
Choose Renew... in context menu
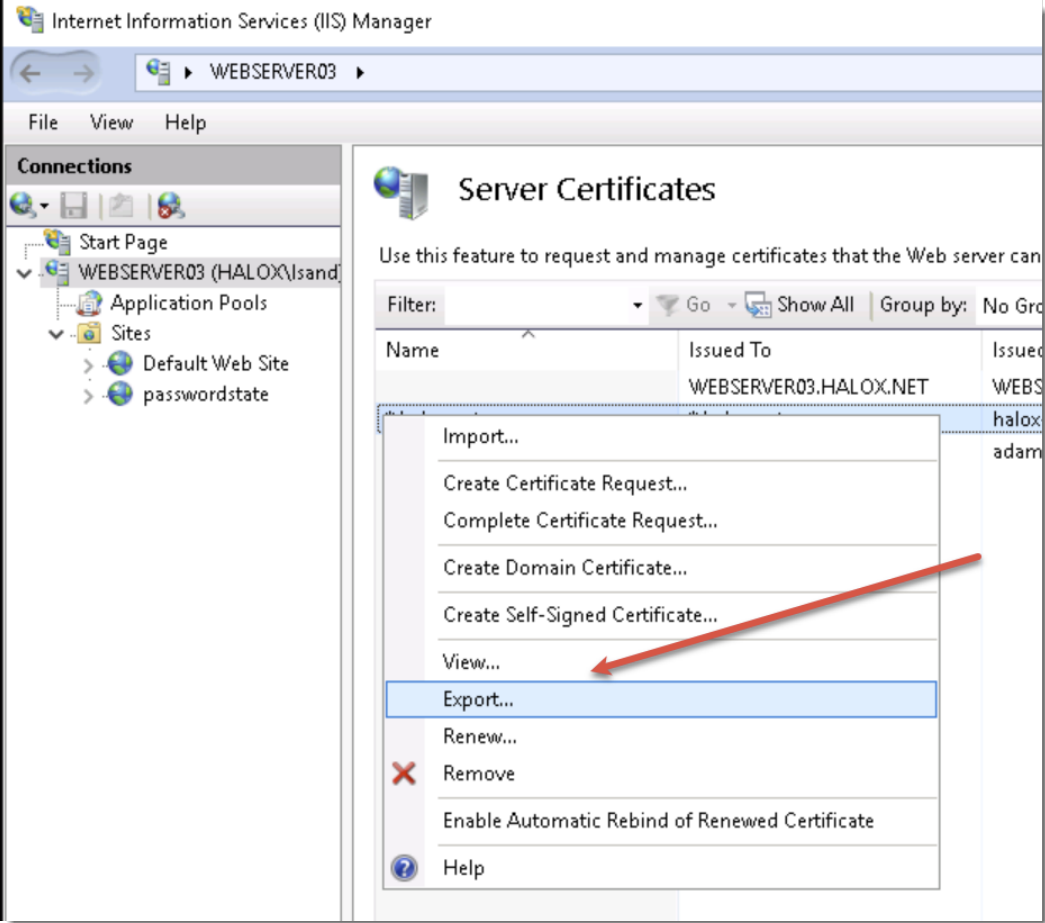[x=661, y=736]
